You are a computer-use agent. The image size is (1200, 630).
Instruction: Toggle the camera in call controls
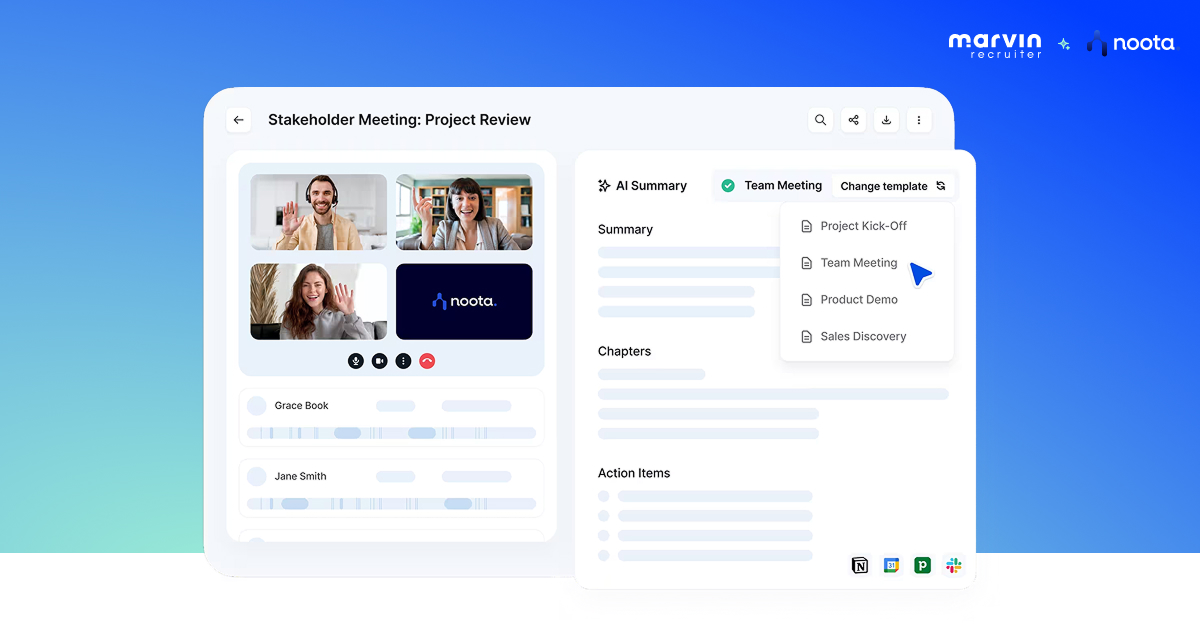tap(379, 361)
